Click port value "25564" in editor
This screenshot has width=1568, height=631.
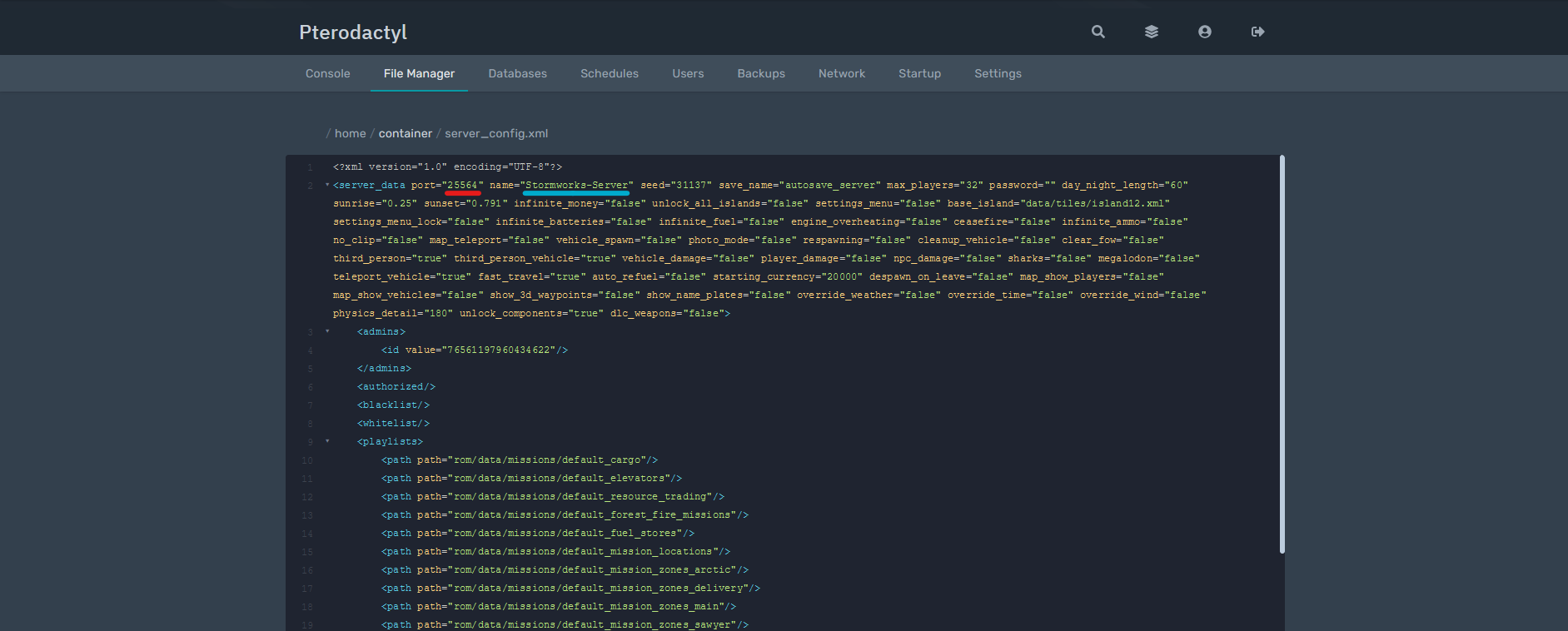[x=463, y=185]
